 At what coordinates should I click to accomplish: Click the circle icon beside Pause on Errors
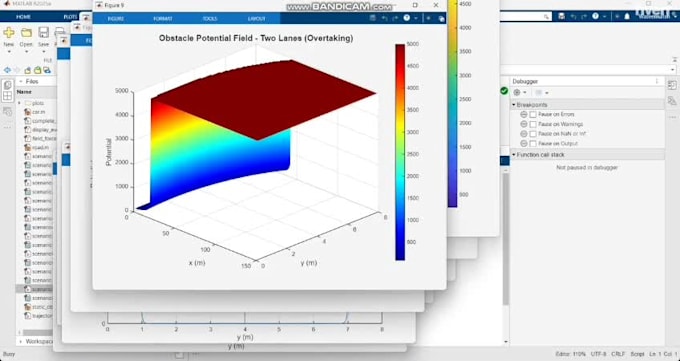tap(524, 115)
